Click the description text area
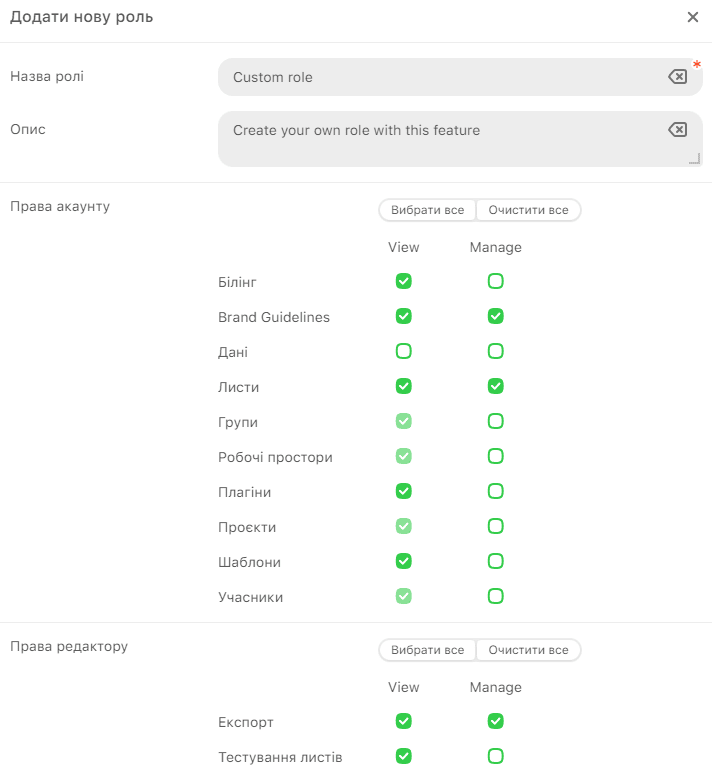The height and width of the screenshot is (777, 712). pyautogui.click(x=440, y=138)
